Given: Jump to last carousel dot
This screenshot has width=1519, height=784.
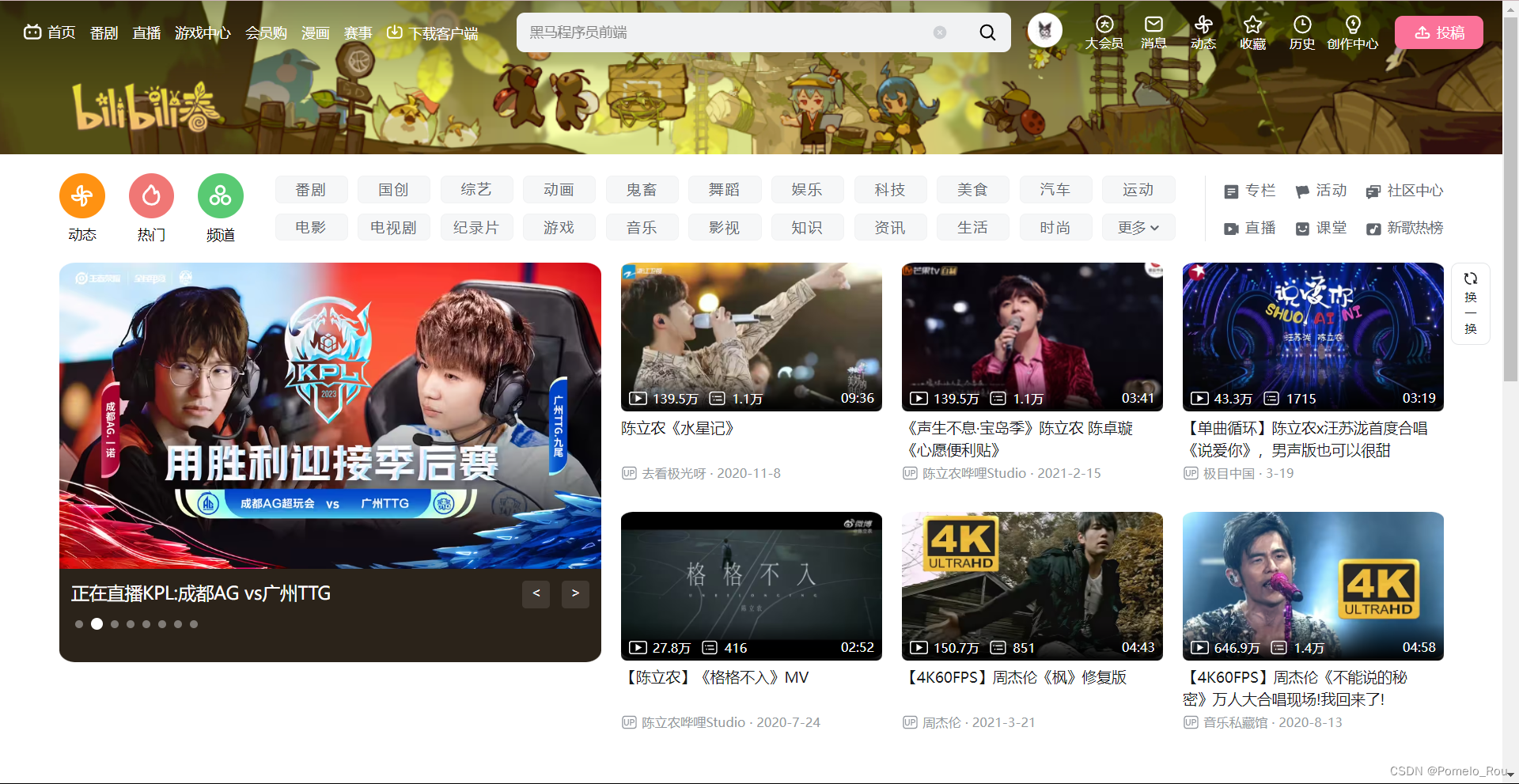Looking at the screenshot, I should pyautogui.click(x=194, y=624).
